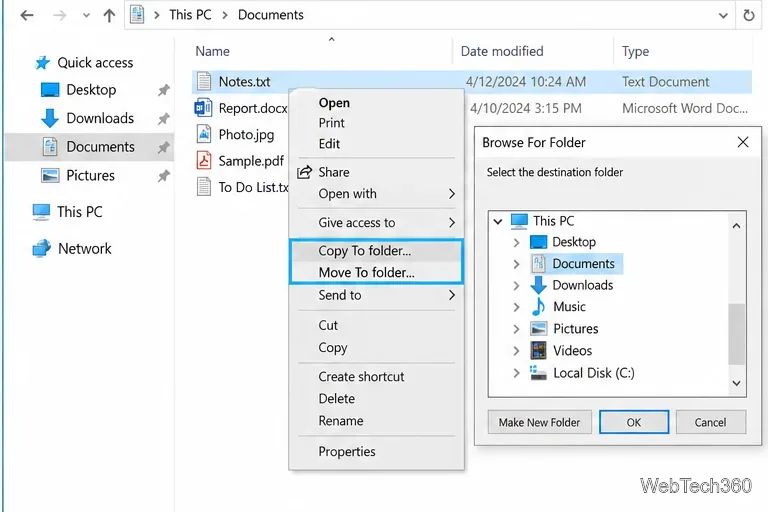The width and height of the screenshot is (768, 512).
Task: Click scroll down arrow in folder tree
Action: (x=736, y=383)
